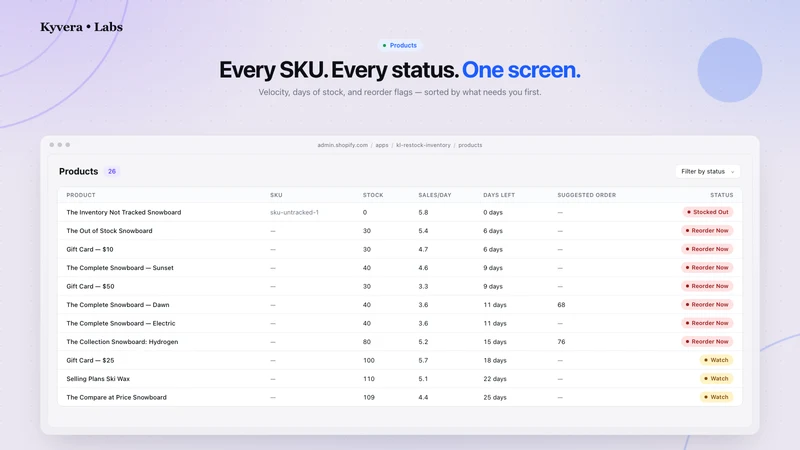Viewport: 800px width, 450px height.
Task: Click suggested order value 68
Action: pos(561,305)
